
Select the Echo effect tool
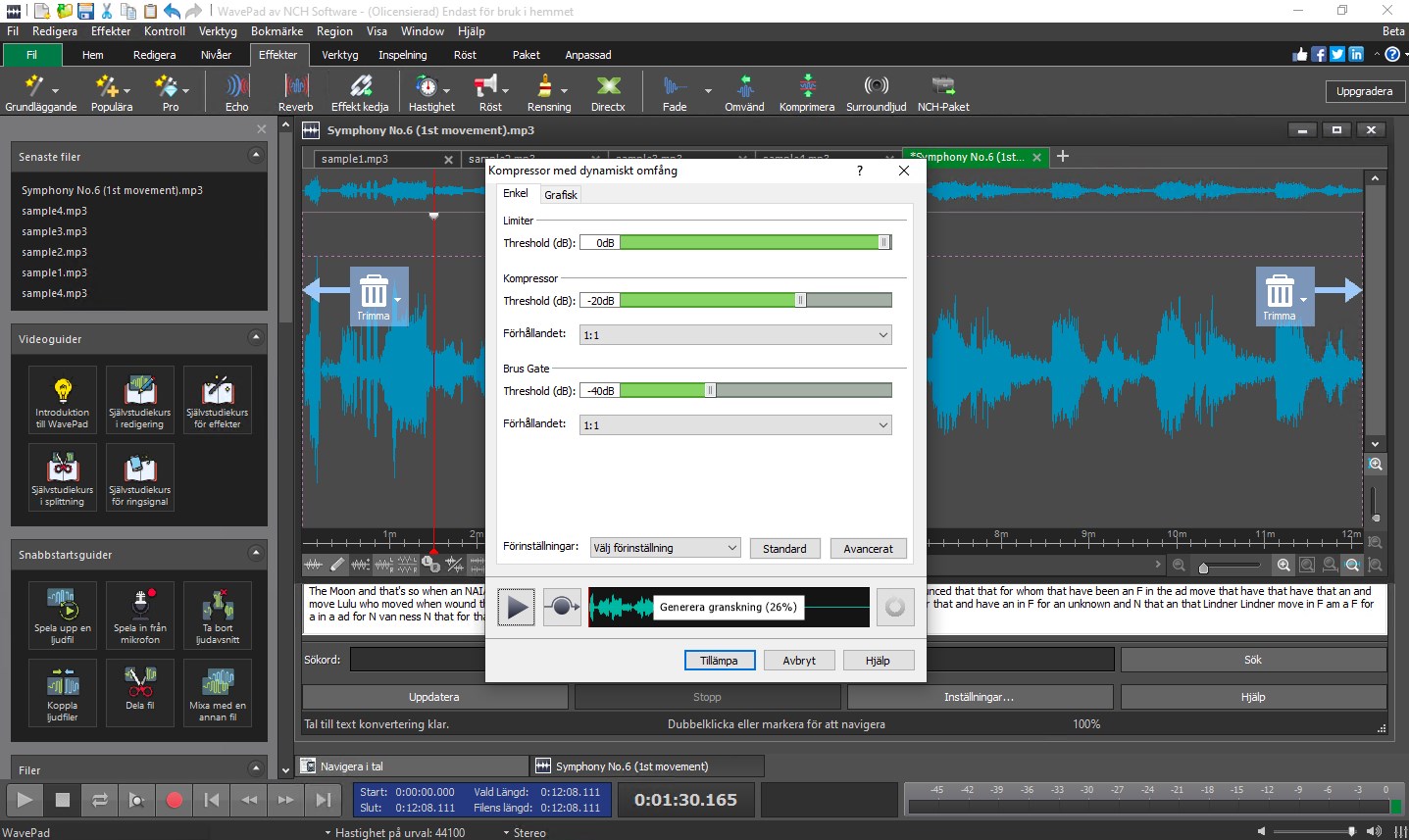[235, 92]
